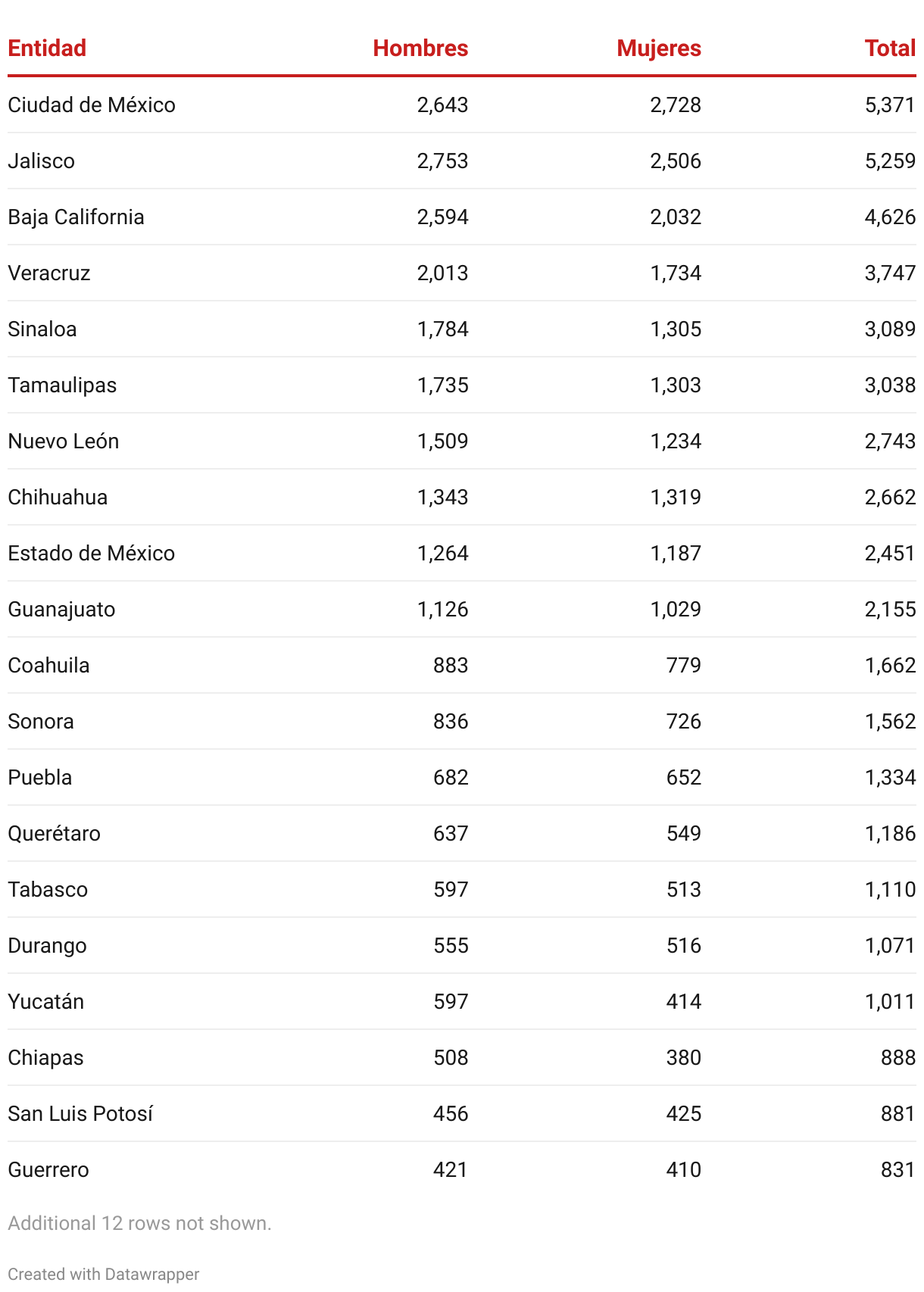The width and height of the screenshot is (924, 1292).
Task: Select Yucatán Mujeres value 414
Action: click(684, 1001)
